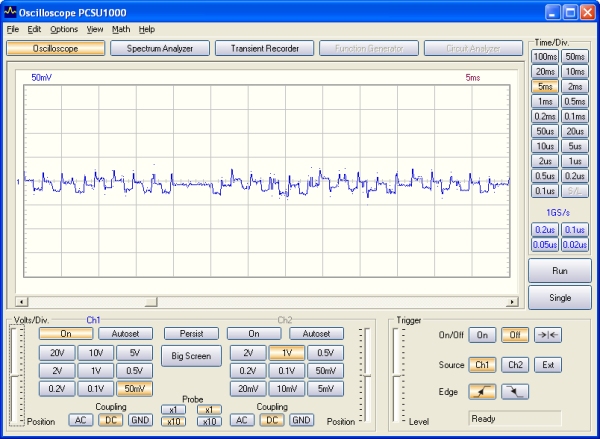
Task: Select rising edge trigger icon
Action: [x=483, y=392]
